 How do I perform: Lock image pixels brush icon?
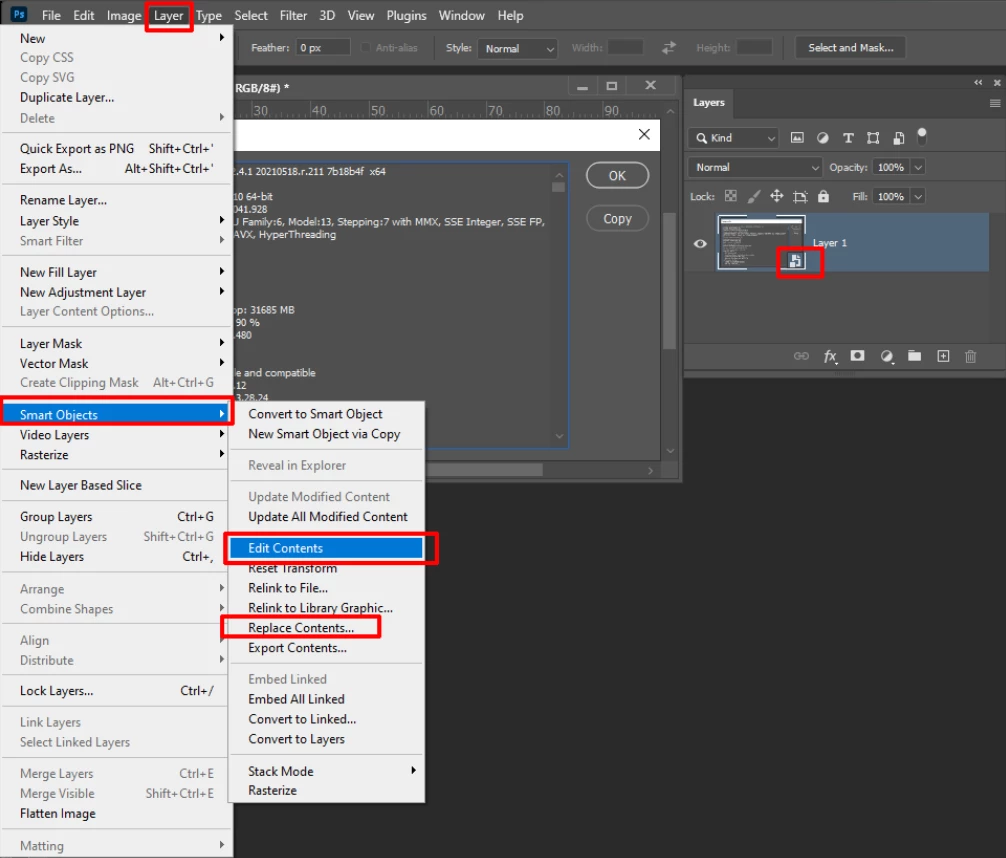(x=754, y=196)
